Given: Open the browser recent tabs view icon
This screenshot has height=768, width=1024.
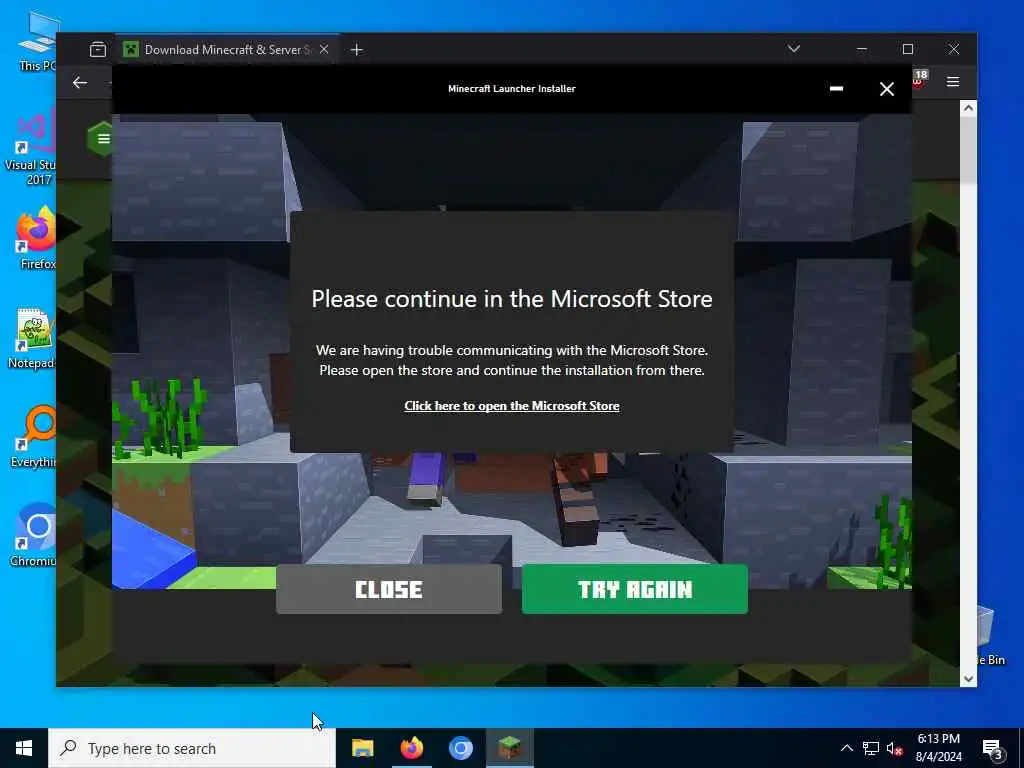Looking at the screenshot, I should (98, 50).
